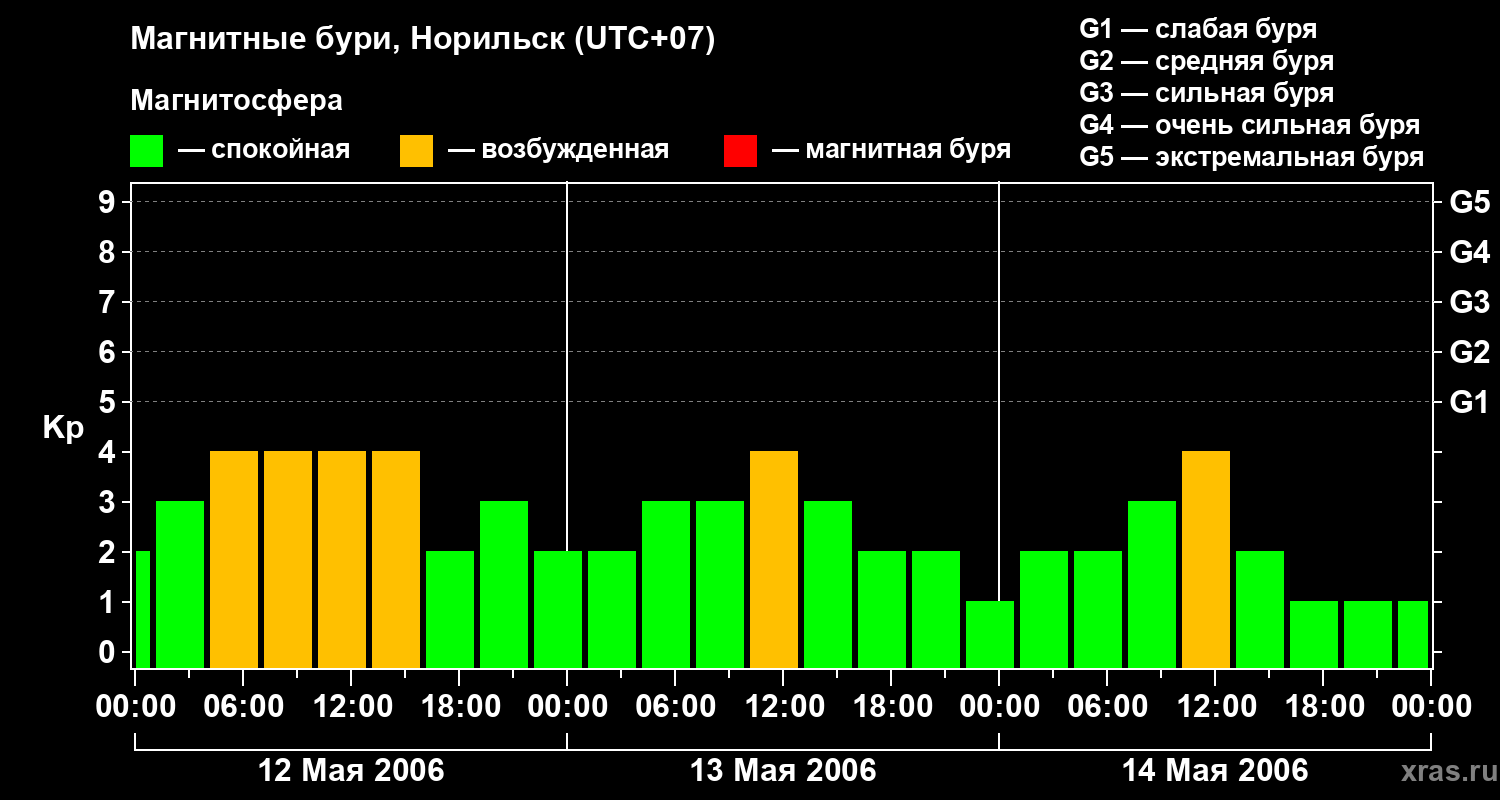Select the line 'G2 — средняя буря'
This screenshot has height=800, width=1500.
click(x=1207, y=61)
